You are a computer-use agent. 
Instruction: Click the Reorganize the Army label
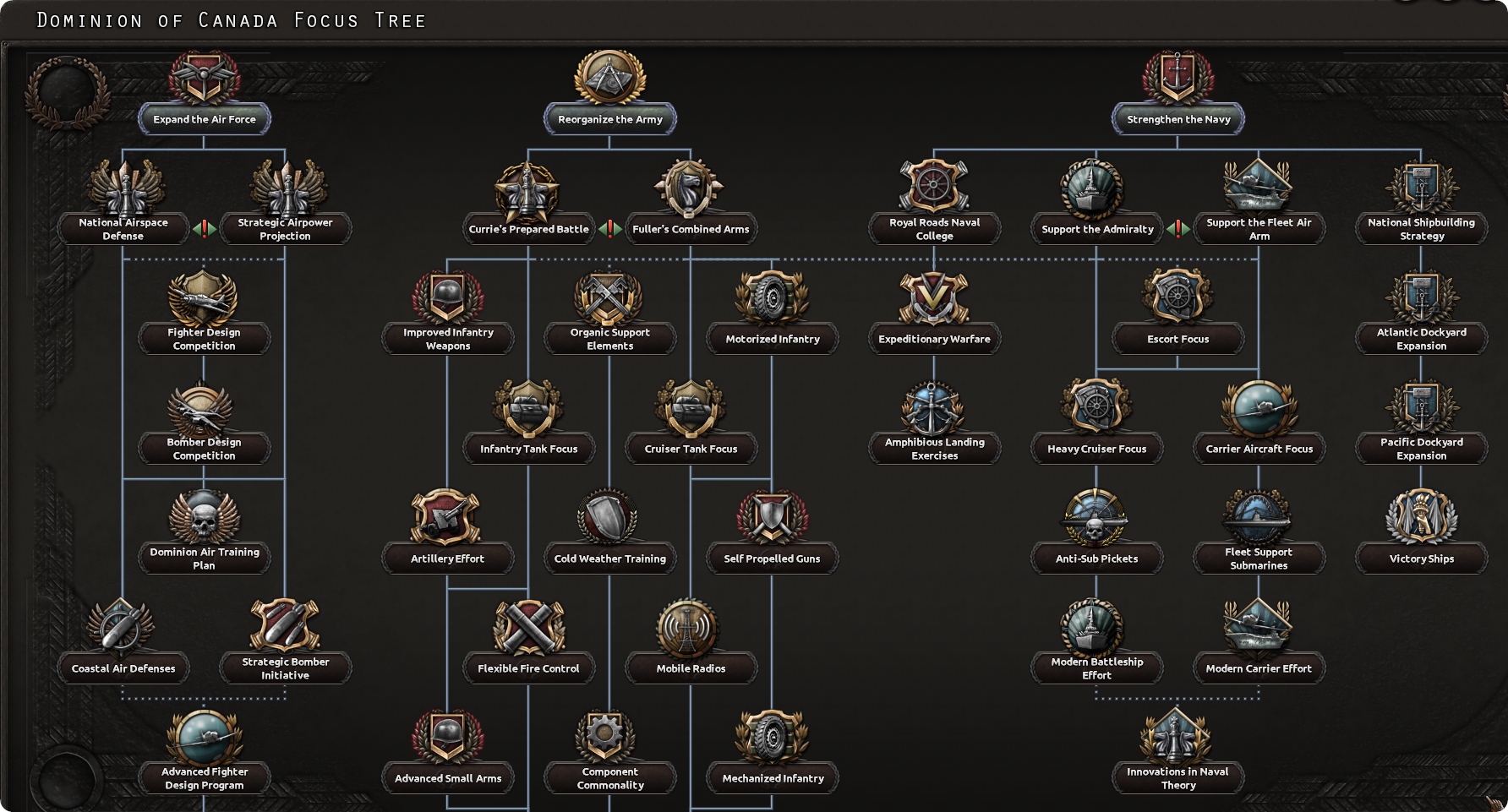[609, 119]
